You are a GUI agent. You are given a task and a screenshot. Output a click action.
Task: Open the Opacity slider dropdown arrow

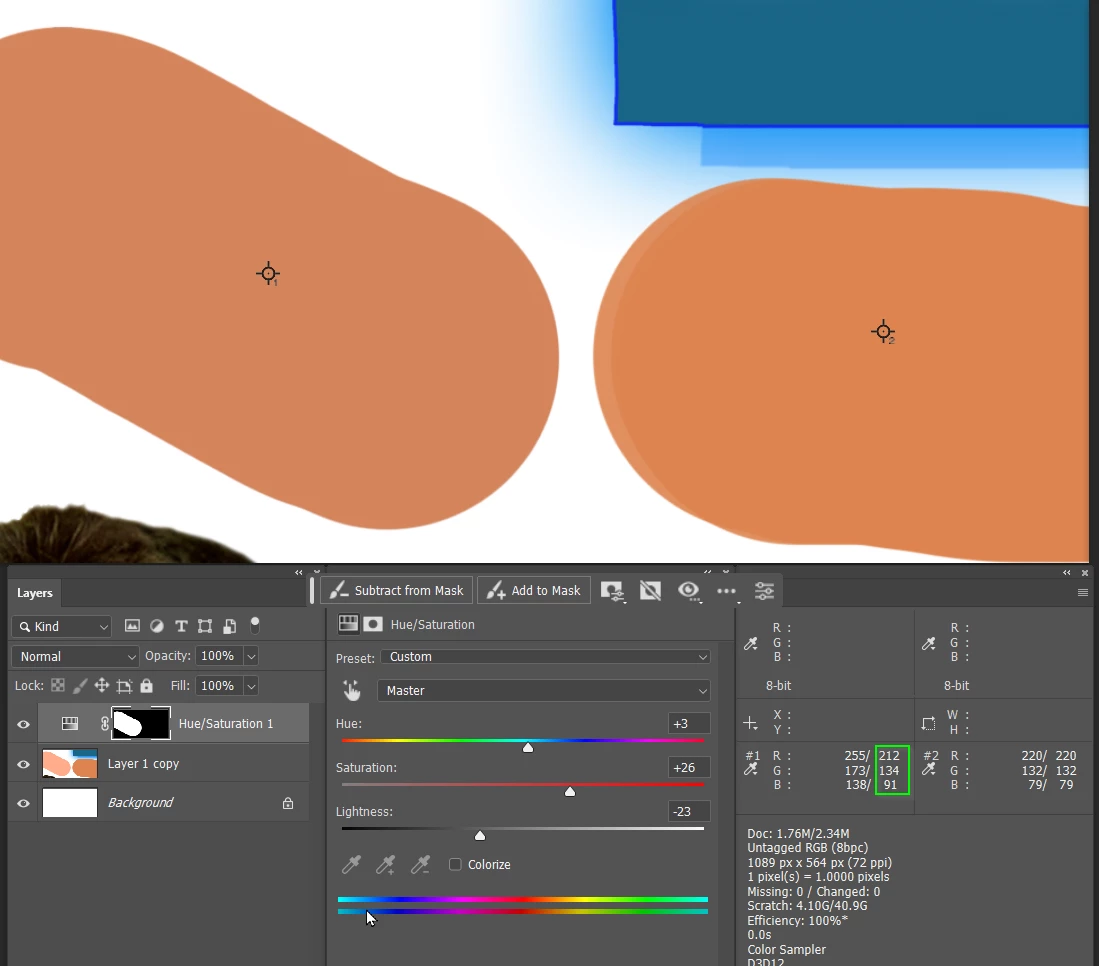251,656
